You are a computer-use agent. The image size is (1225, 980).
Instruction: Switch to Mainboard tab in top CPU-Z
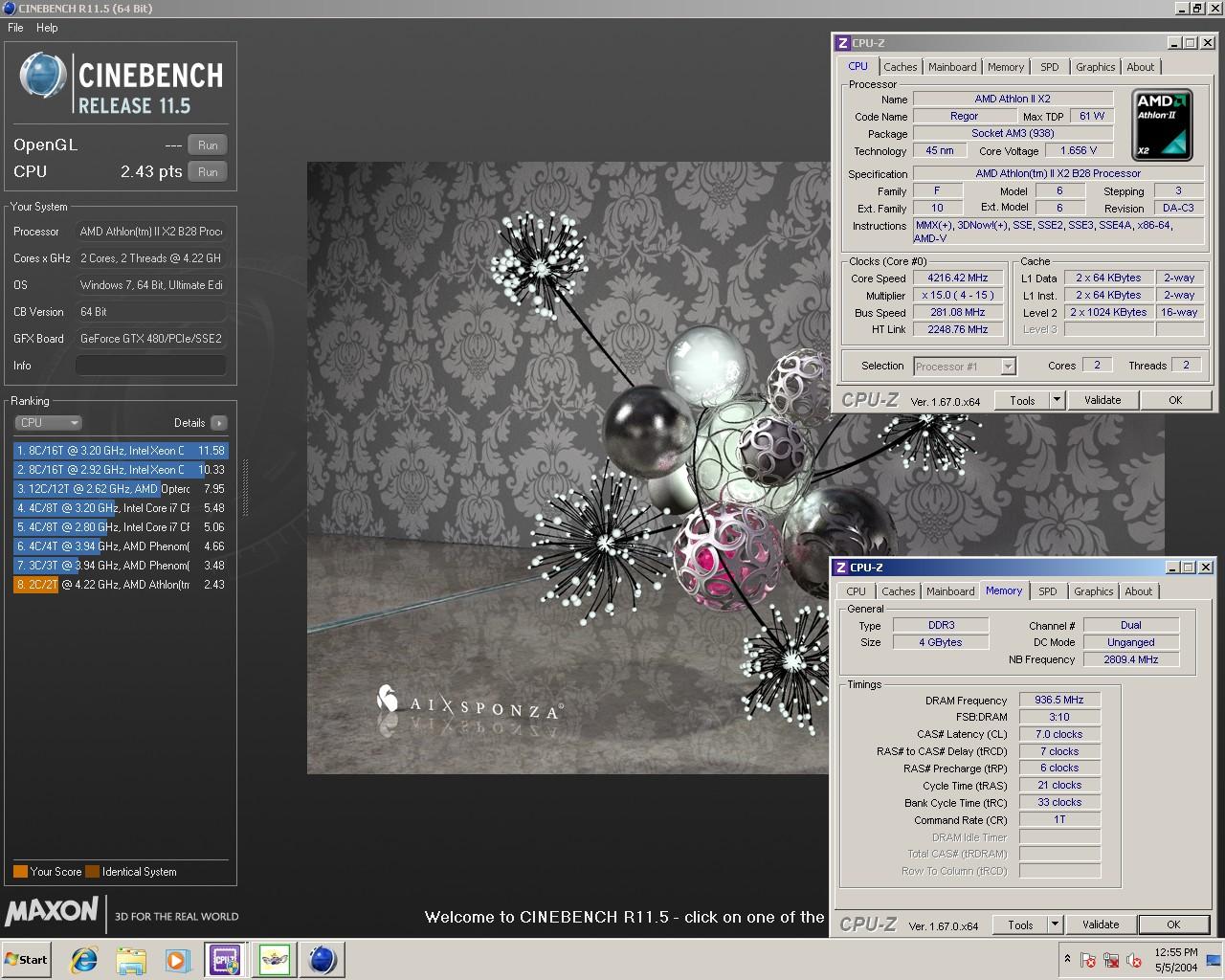pyautogui.click(x=952, y=67)
